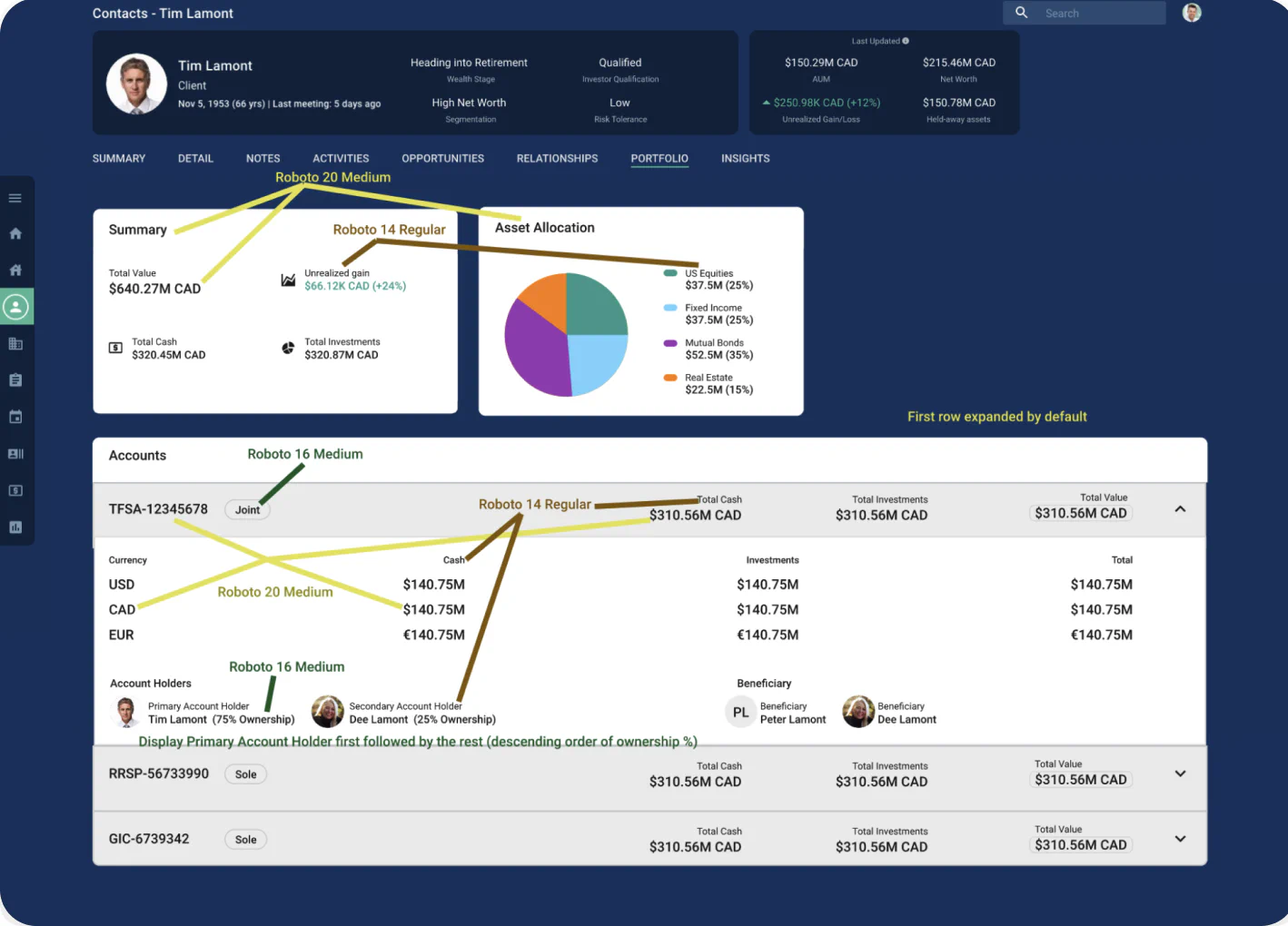Click the $66.12K CAD (+24%) gain value
Image resolution: width=1288 pixels, height=926 pixels.
[355, 286]
